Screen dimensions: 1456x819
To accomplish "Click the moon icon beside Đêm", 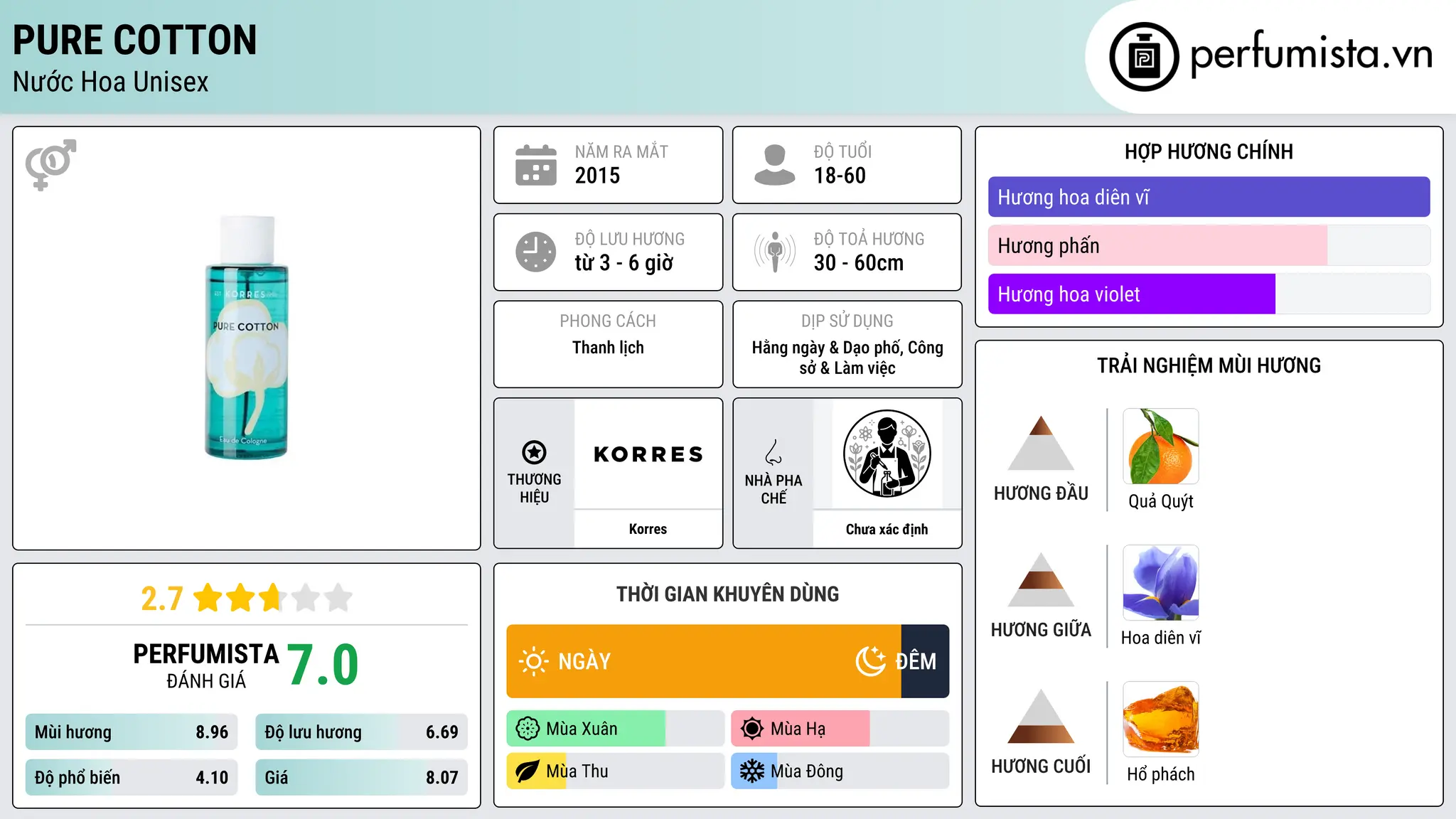I will [871, 661].
